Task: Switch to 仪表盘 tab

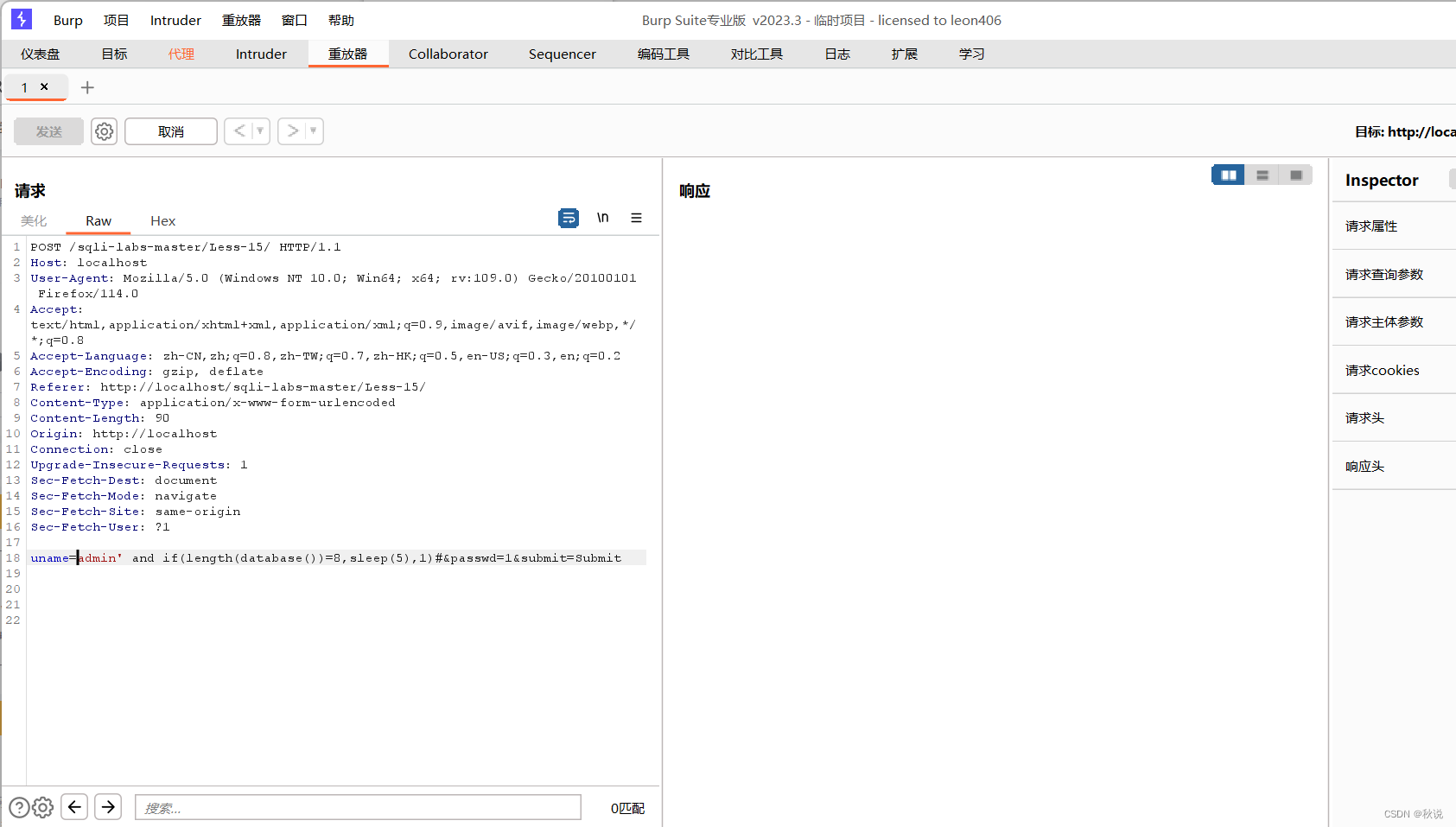Action: (x=41, y=54)
